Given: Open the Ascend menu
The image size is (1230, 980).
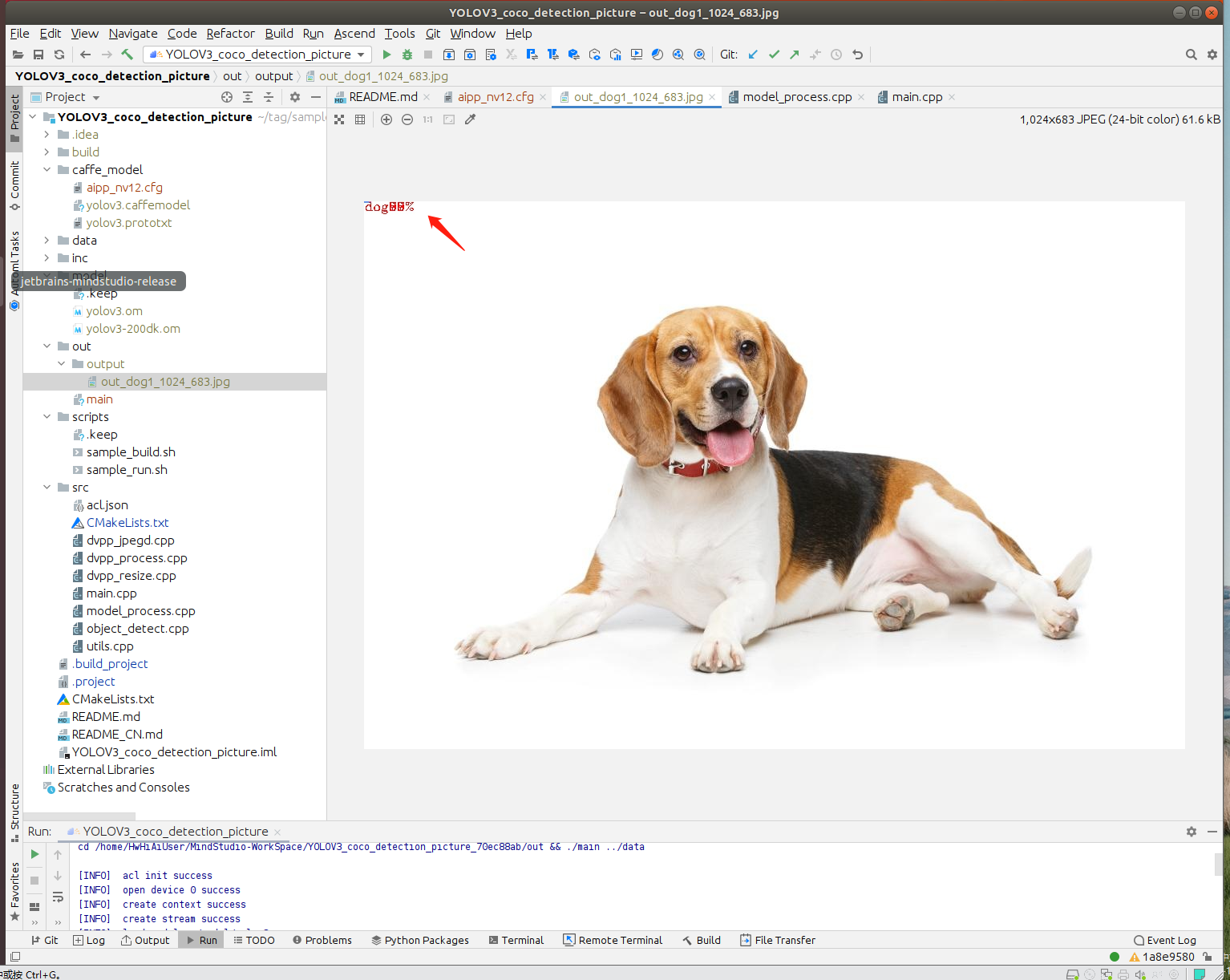Looking at the screenshot, I should click(354, 34).
